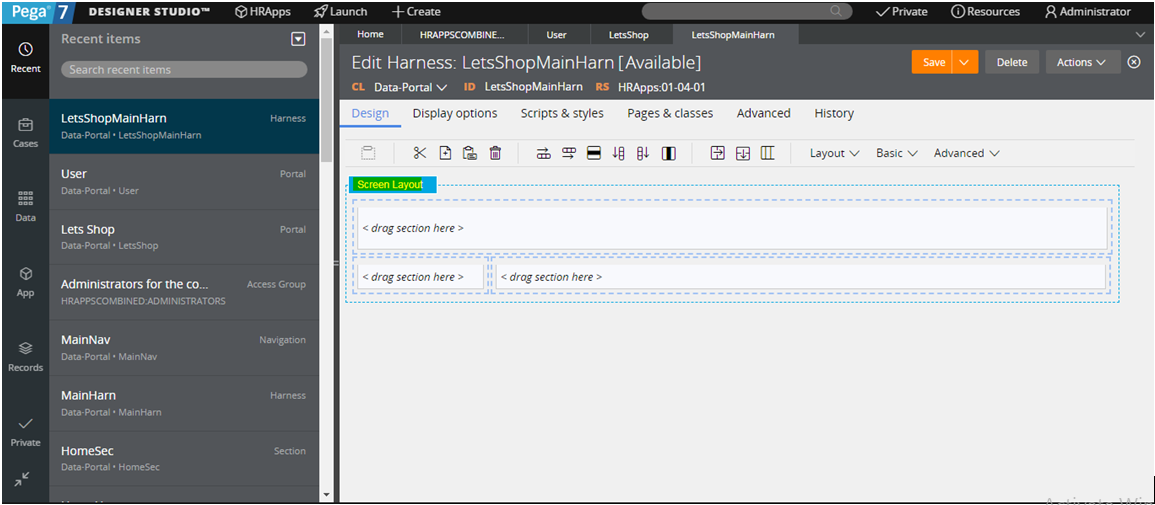Screen dimensions: 1155x505
Task: Open the App explorer icon
Action: pos(25,281)
